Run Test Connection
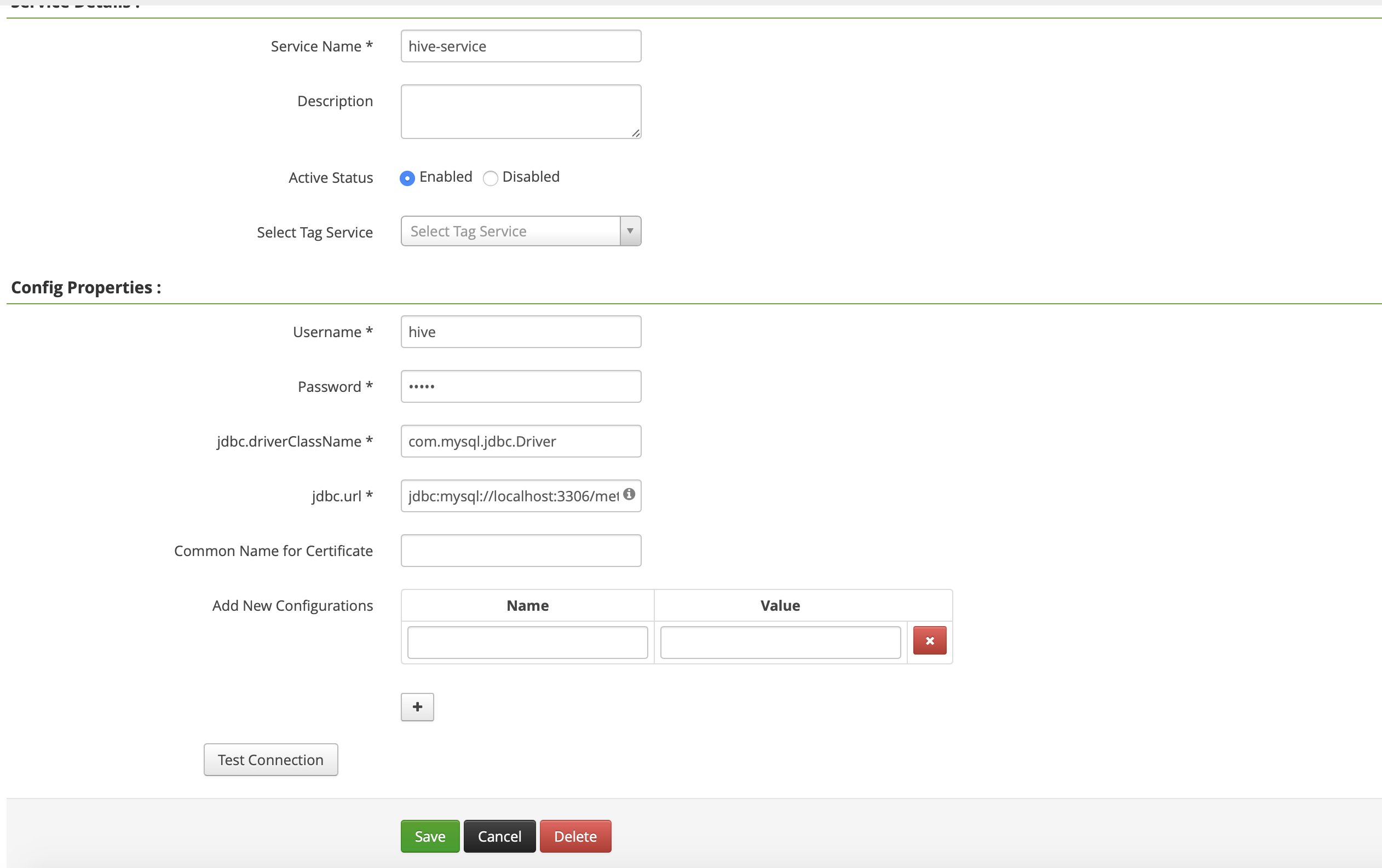The image size is (1382, 868). (x=270, y=760)
